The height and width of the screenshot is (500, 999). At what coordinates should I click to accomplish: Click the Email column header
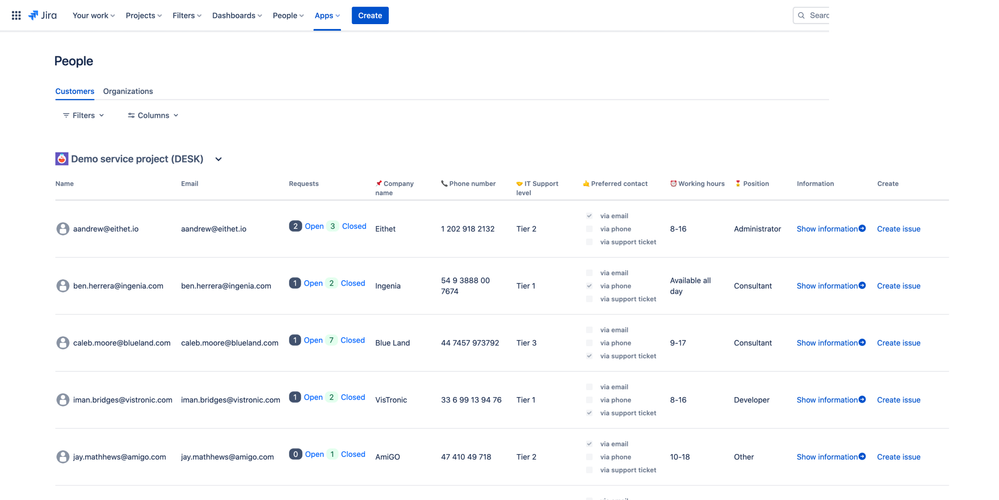tap(189, 183)
